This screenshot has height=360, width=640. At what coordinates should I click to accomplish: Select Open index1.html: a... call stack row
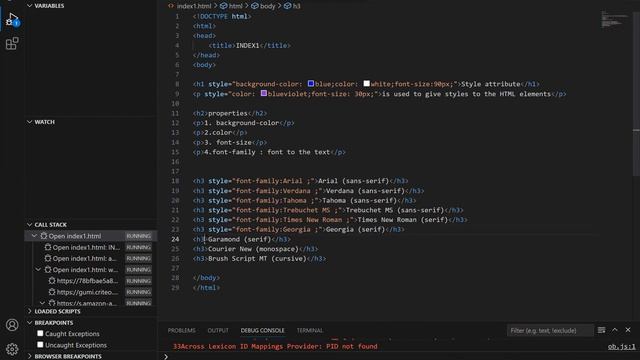91,258
